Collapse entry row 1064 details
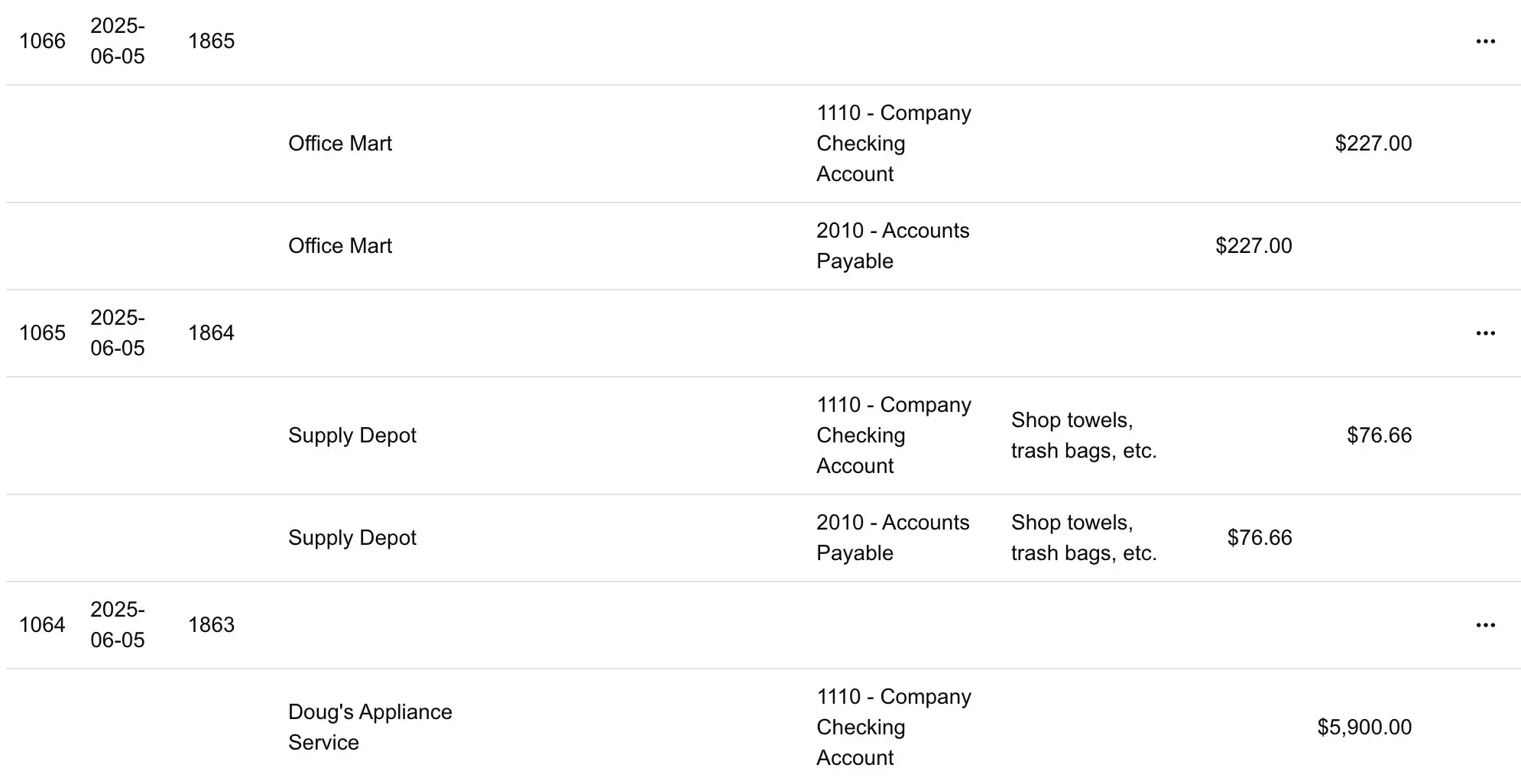This screenshot has height=784, width=1521. point(44,624)
